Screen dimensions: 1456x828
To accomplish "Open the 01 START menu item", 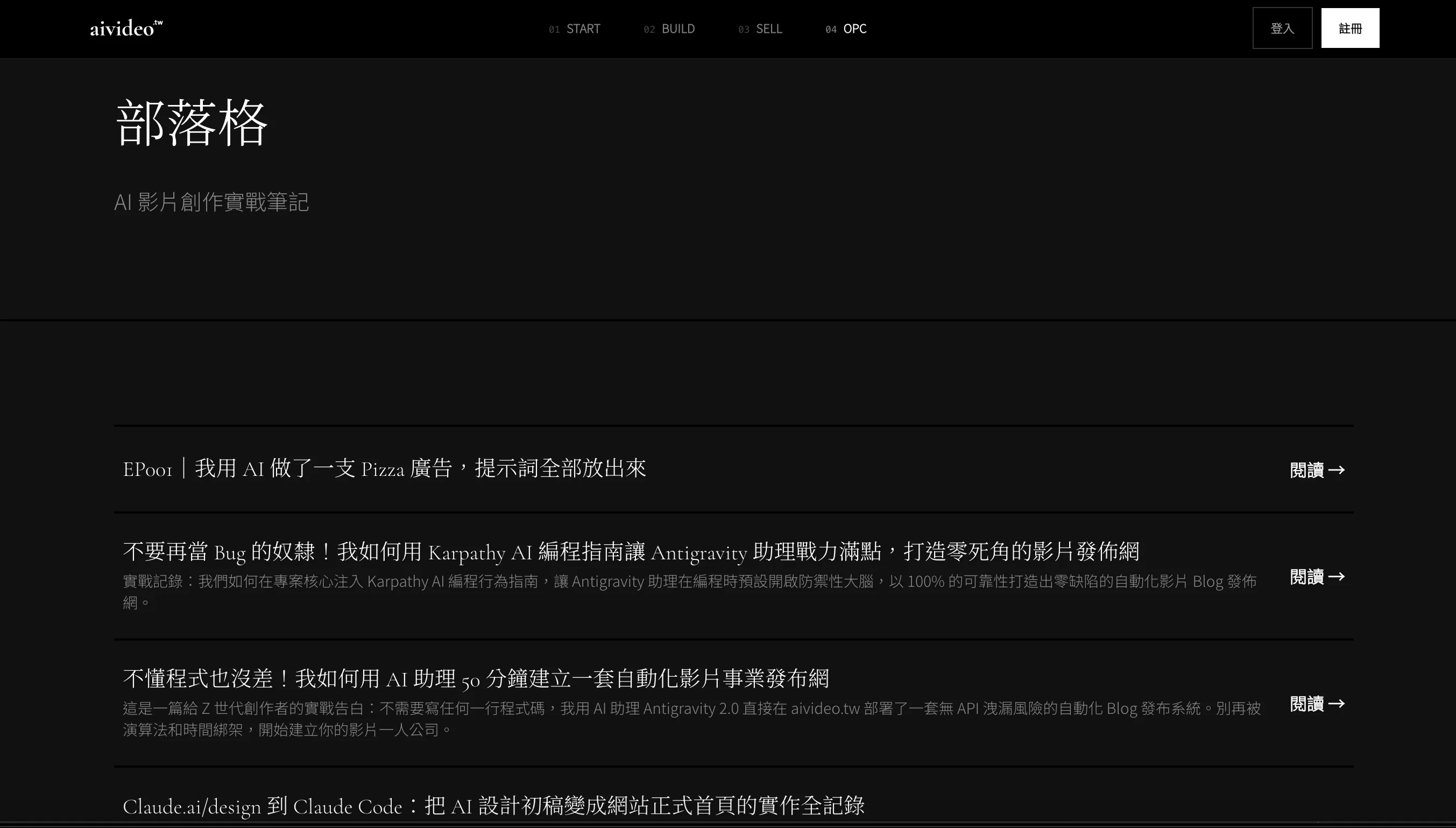I will pyautogui.click(x=575, y=29).
